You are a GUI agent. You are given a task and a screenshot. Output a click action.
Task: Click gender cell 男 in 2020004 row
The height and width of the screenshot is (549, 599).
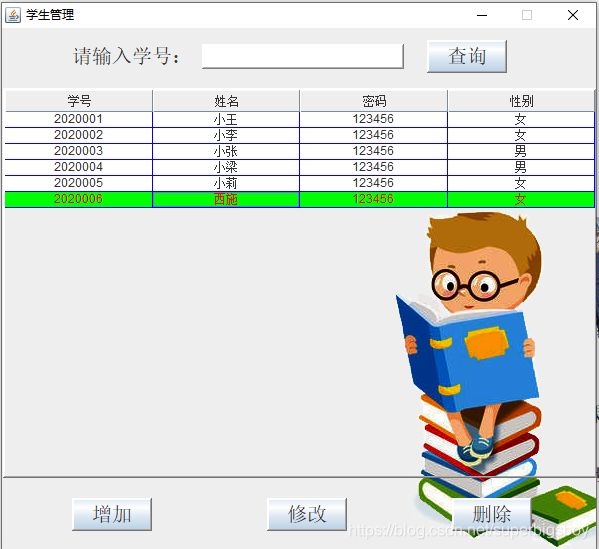coord(521,167)
